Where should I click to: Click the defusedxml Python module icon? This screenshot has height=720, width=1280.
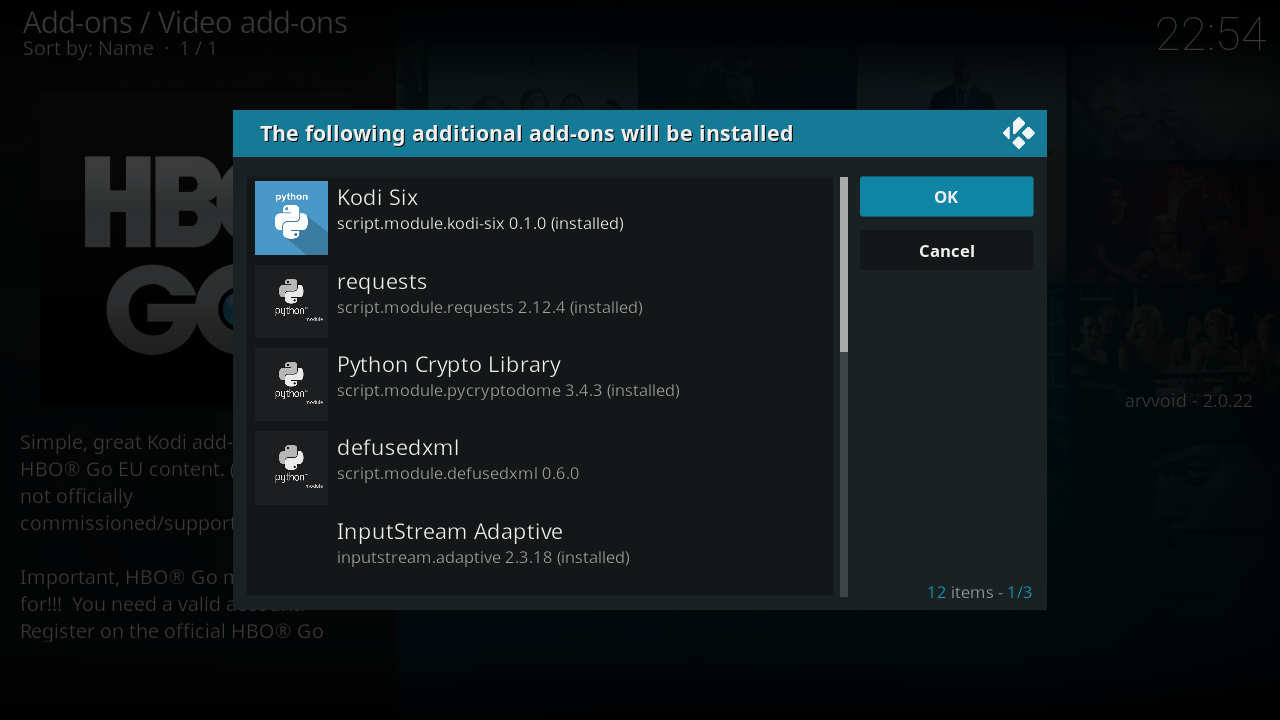(x=291, y=467)
